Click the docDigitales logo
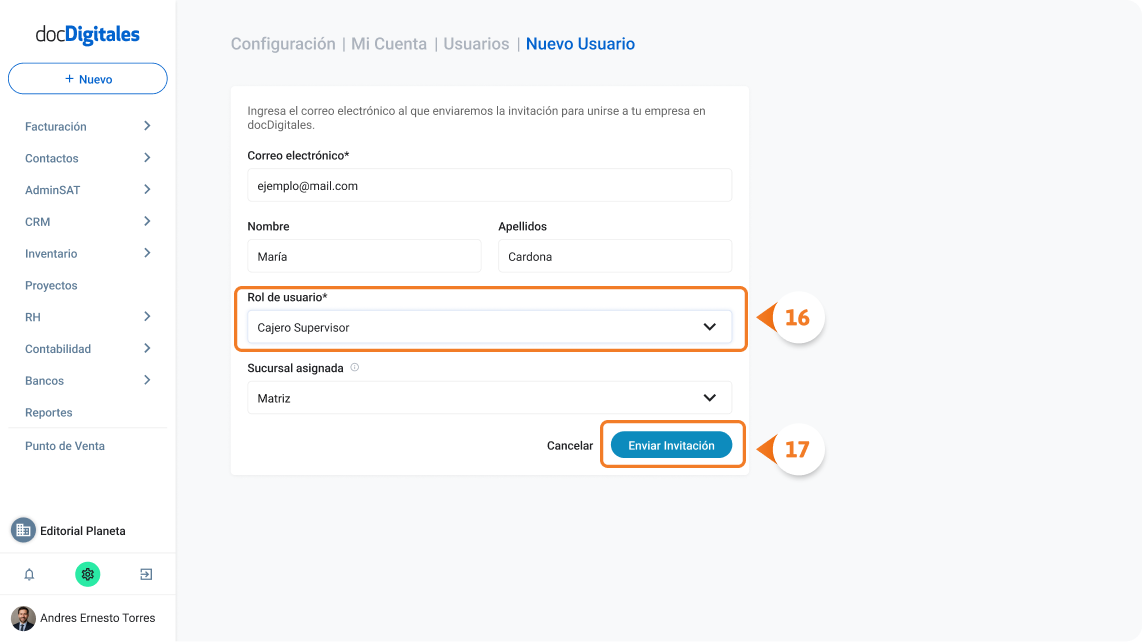The width and height of the screenshot is (1142, 642). tap(87, 34)
